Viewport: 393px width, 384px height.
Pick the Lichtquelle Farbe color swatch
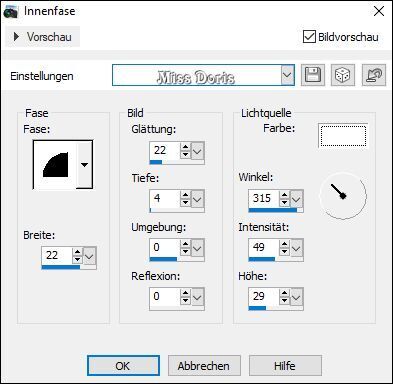343,136
